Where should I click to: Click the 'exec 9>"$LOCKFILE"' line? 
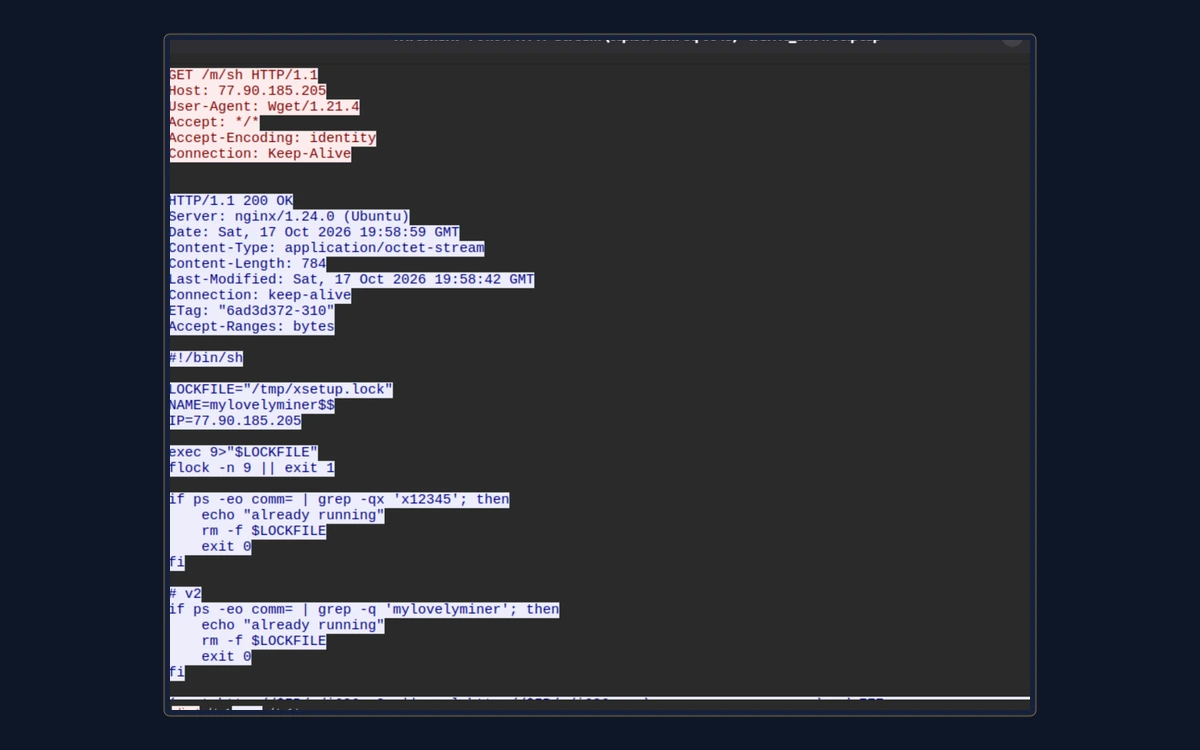(x=243, y=452)
